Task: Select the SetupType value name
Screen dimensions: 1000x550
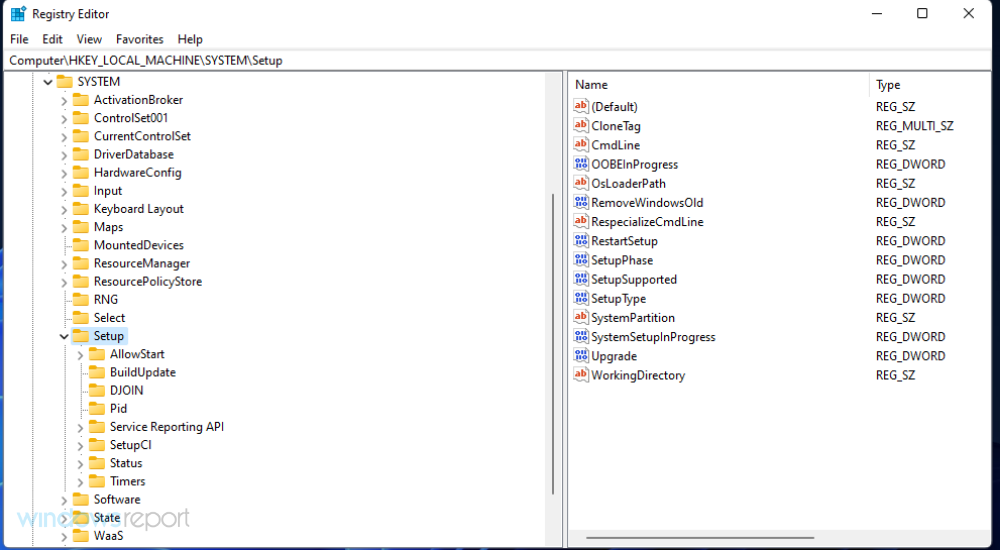Action: [x=619, y=298]
